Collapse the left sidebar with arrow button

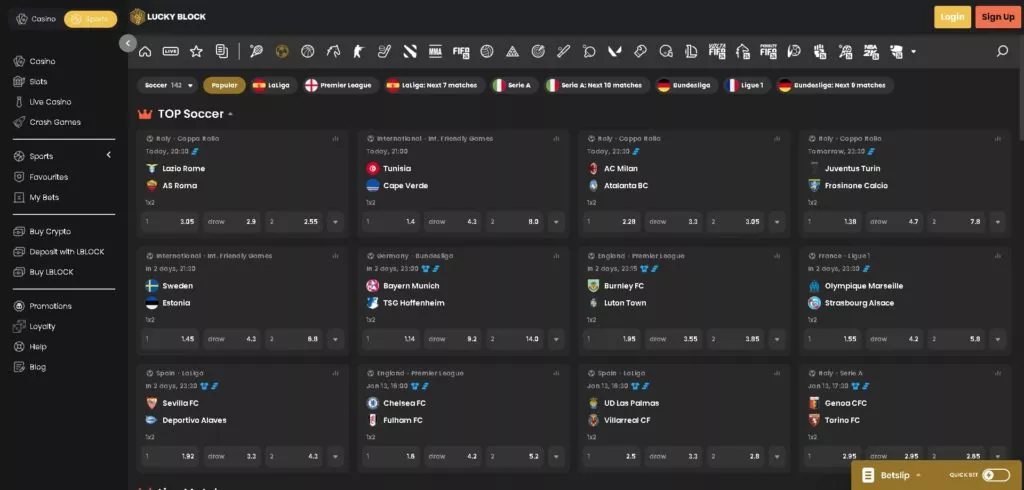click(x=127, y=43)
